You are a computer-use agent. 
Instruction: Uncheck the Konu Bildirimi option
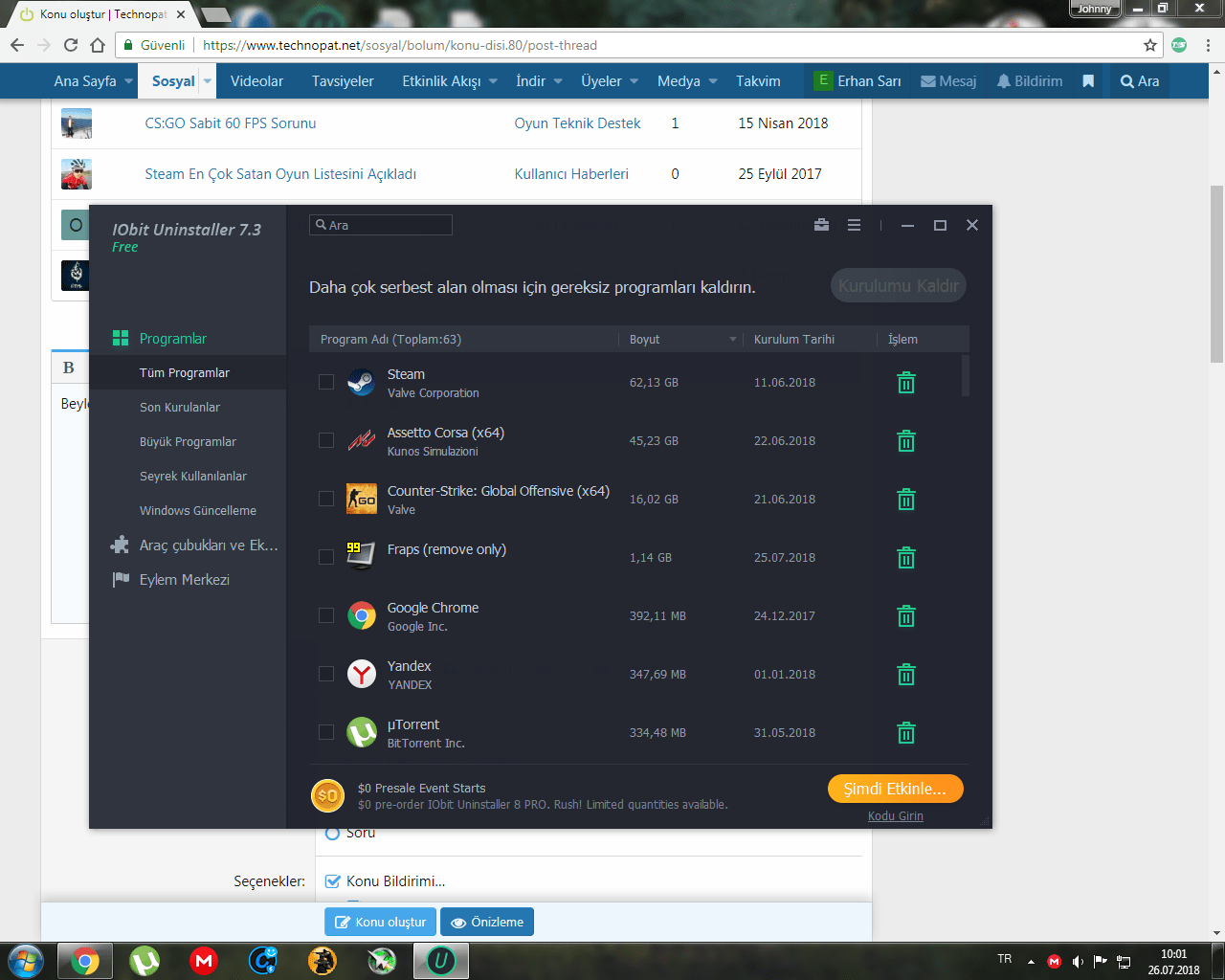[x=333, y=881]
